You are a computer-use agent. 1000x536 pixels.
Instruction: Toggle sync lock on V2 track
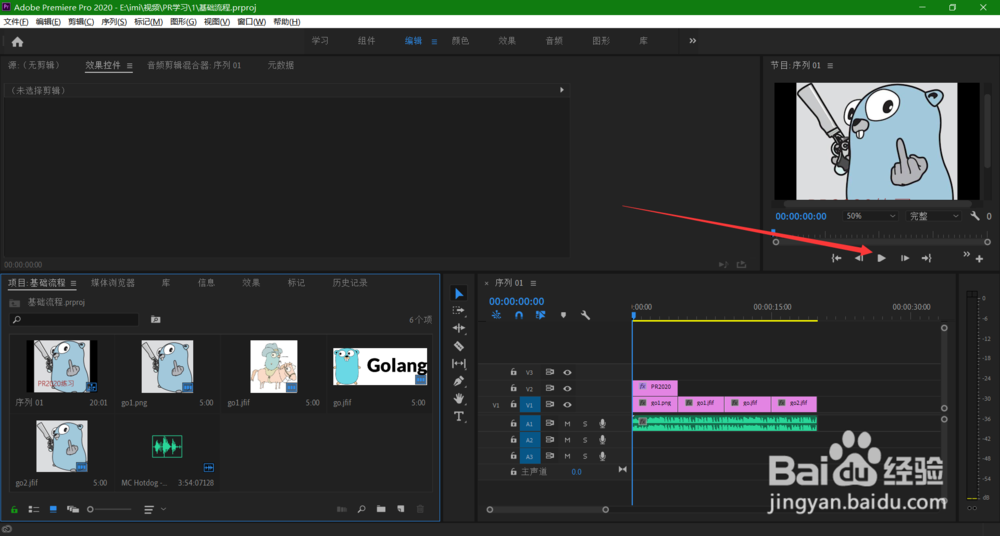click(550, 389)
